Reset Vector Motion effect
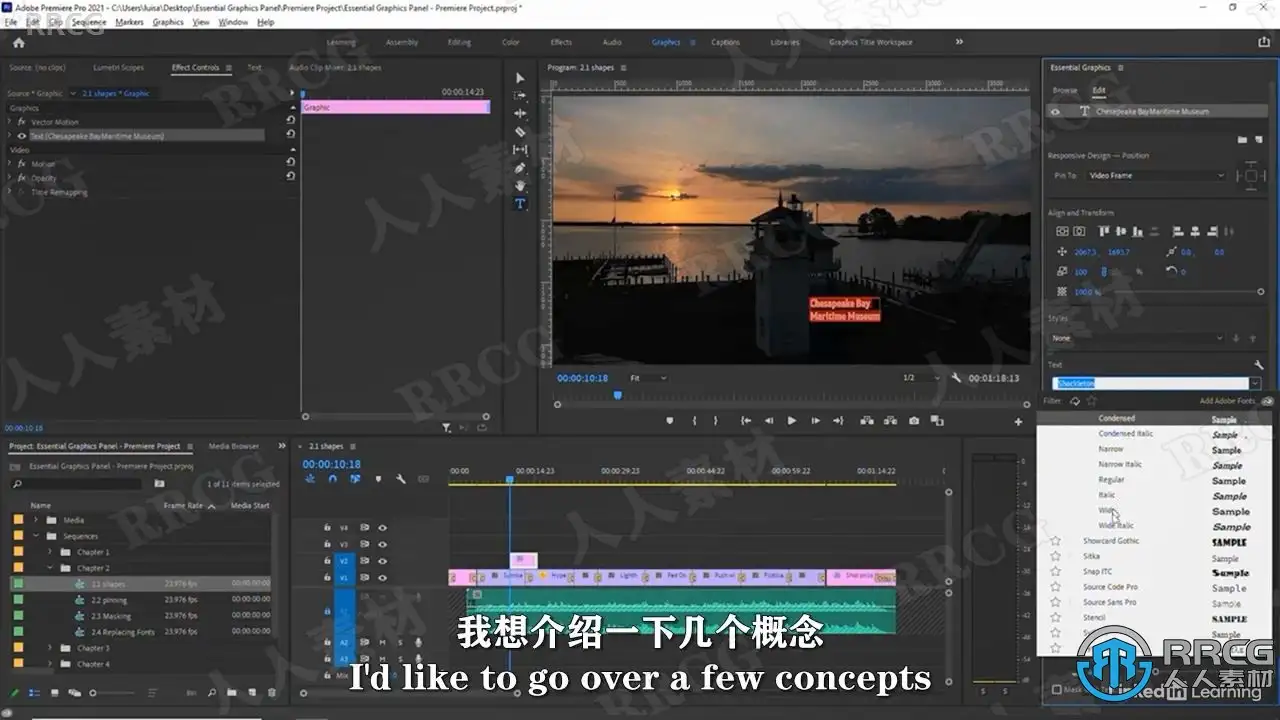Screen dimensions: 1280x720 tap(290, 121)
